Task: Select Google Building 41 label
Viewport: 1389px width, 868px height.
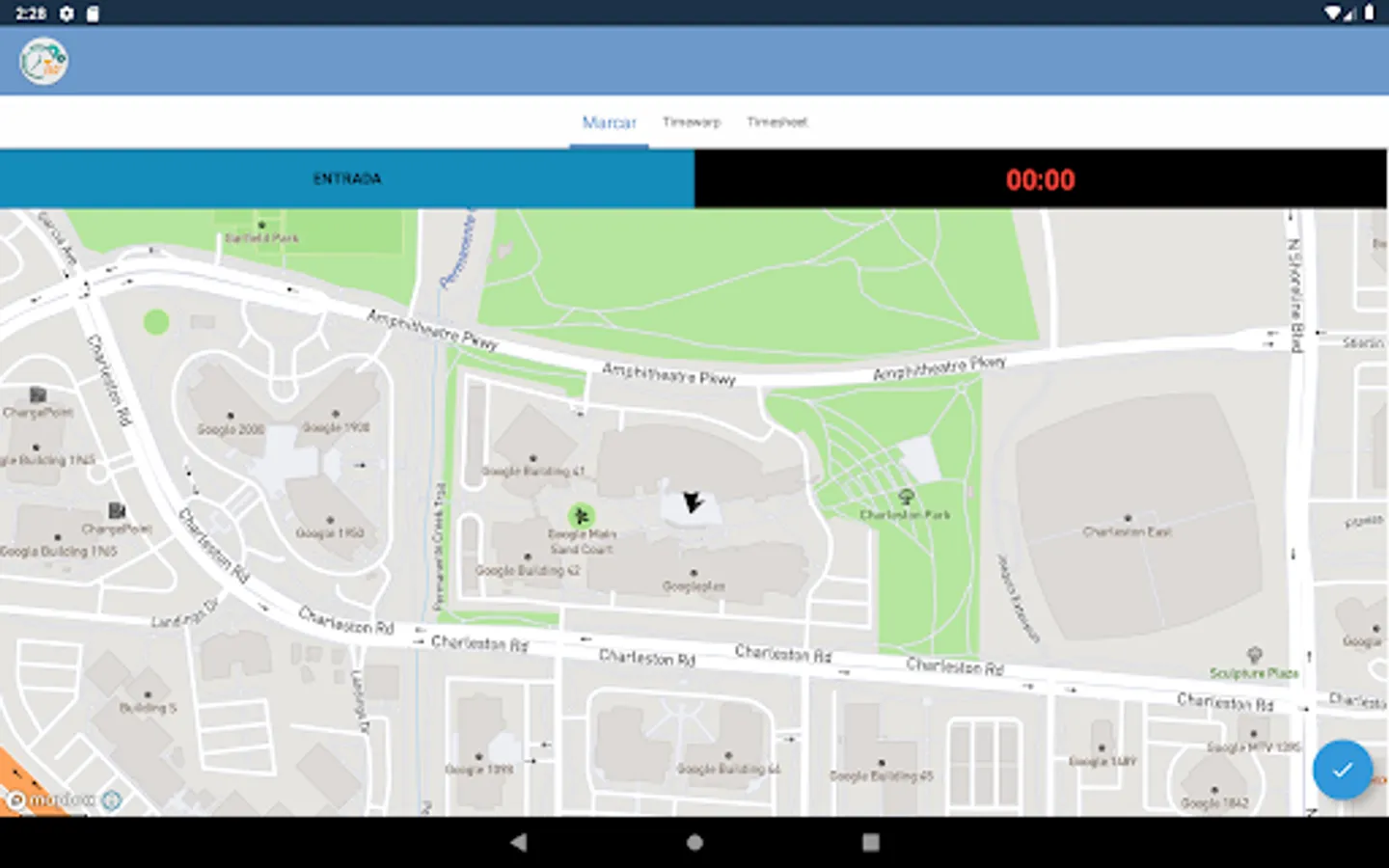Action: tap(533, 472)
